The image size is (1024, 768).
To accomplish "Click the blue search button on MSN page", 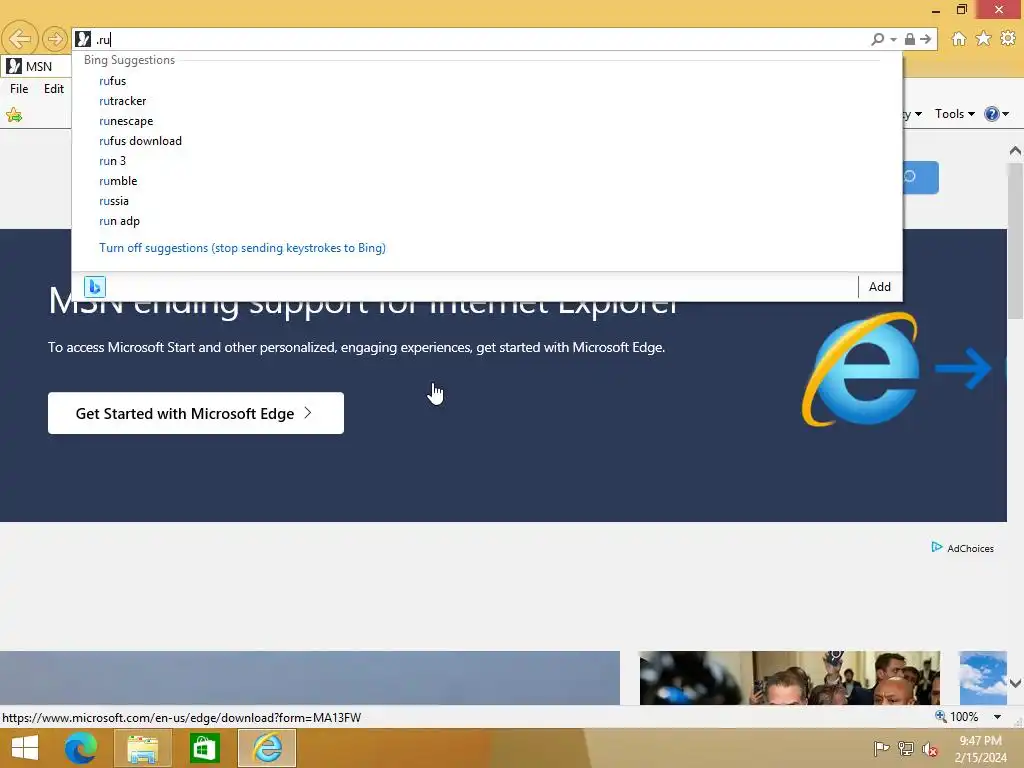I will tap(921, 177).
